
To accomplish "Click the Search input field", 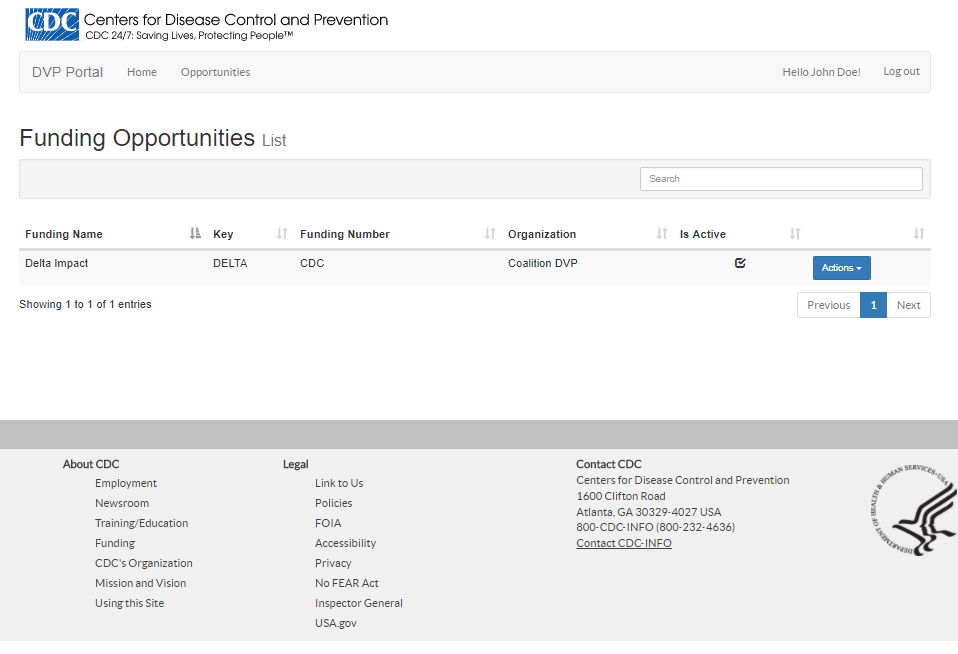I will tap(781, 179).
